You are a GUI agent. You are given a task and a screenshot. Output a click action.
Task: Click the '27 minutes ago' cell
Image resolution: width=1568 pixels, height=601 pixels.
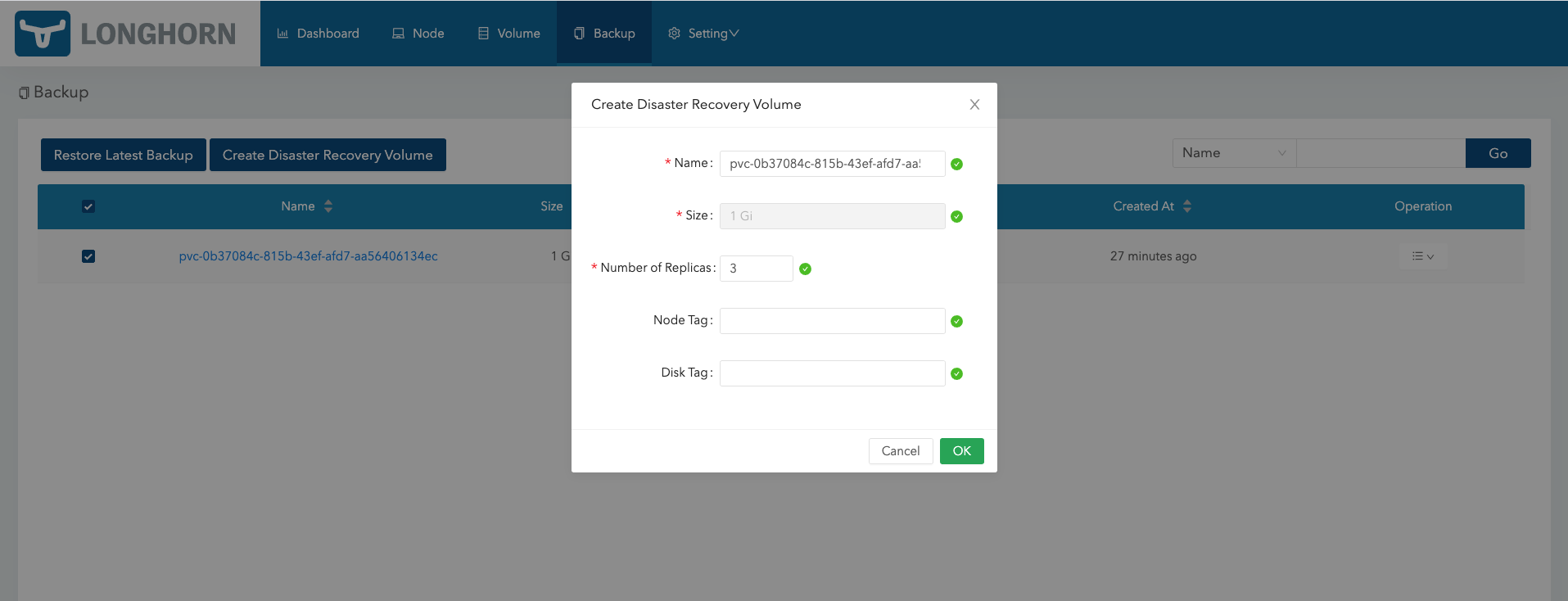pos(1153,256)
